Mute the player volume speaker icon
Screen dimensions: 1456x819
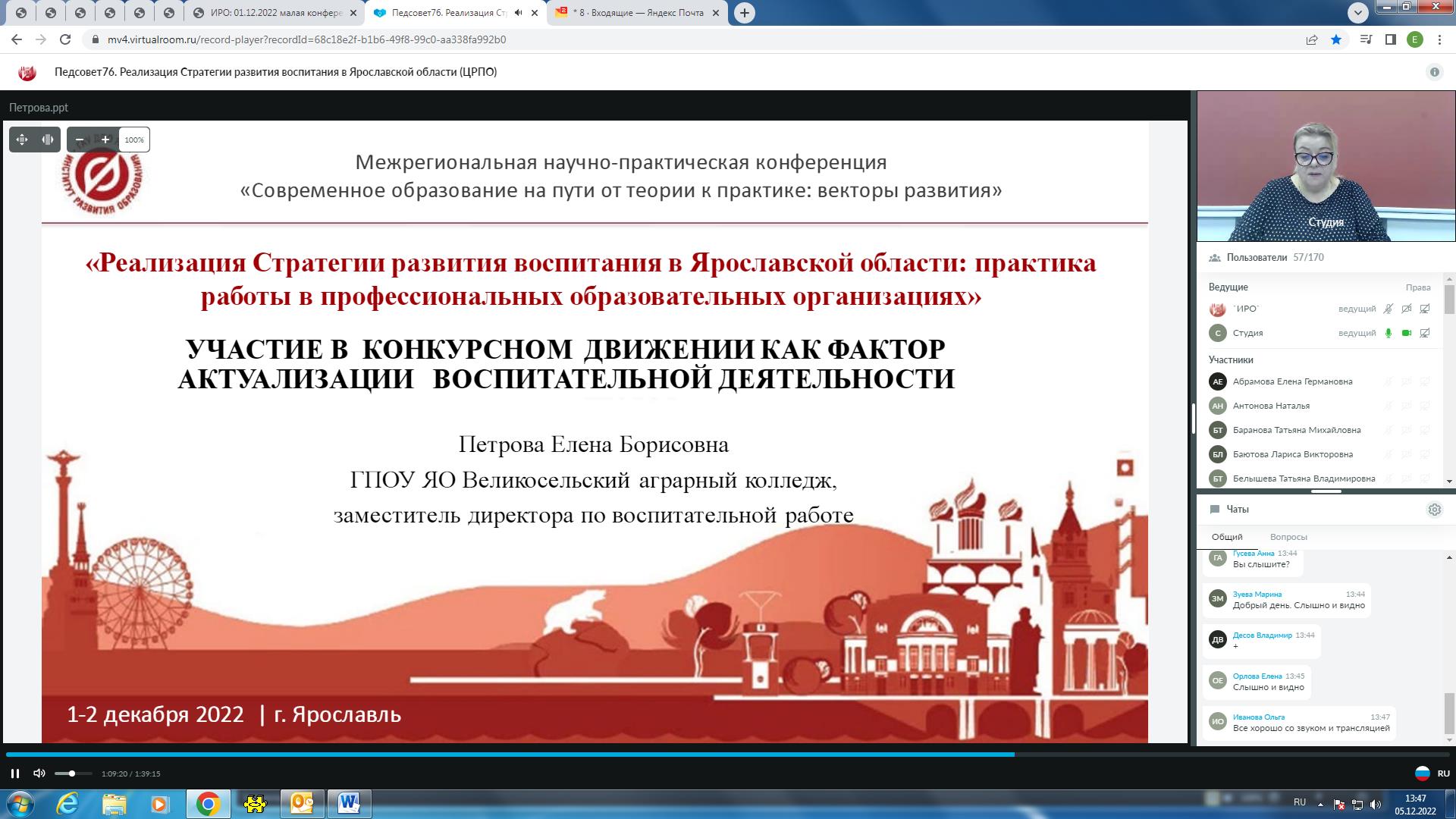tap(39, 773)
